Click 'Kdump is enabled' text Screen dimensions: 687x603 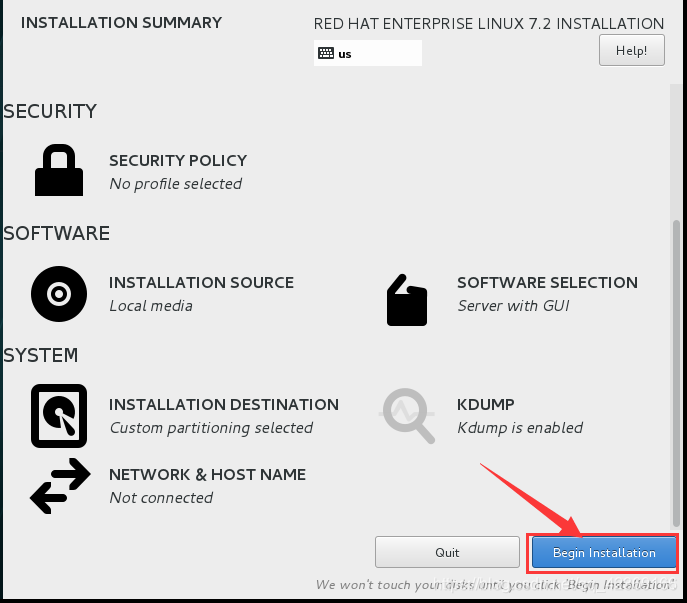tap(520, 428)
